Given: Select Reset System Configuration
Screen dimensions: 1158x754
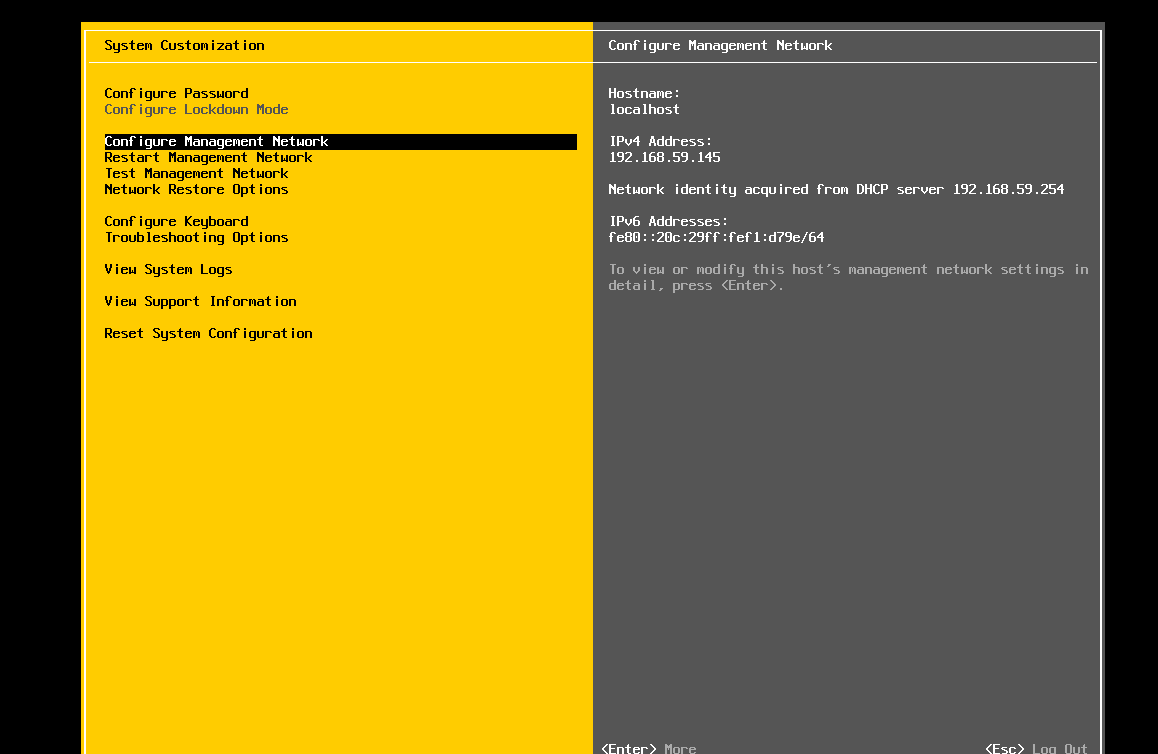Looking at the screenshot, I should [x=208, y=334].
